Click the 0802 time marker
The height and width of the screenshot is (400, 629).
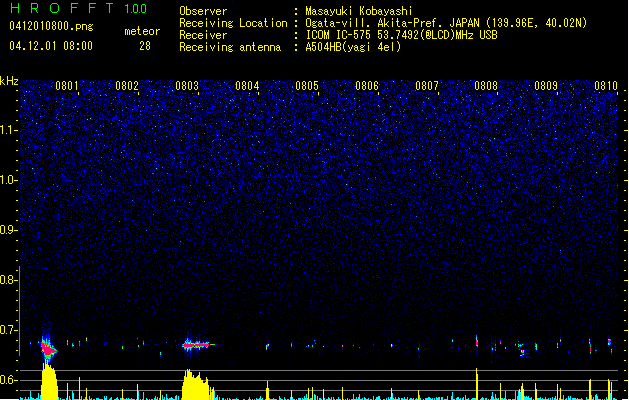127,86
